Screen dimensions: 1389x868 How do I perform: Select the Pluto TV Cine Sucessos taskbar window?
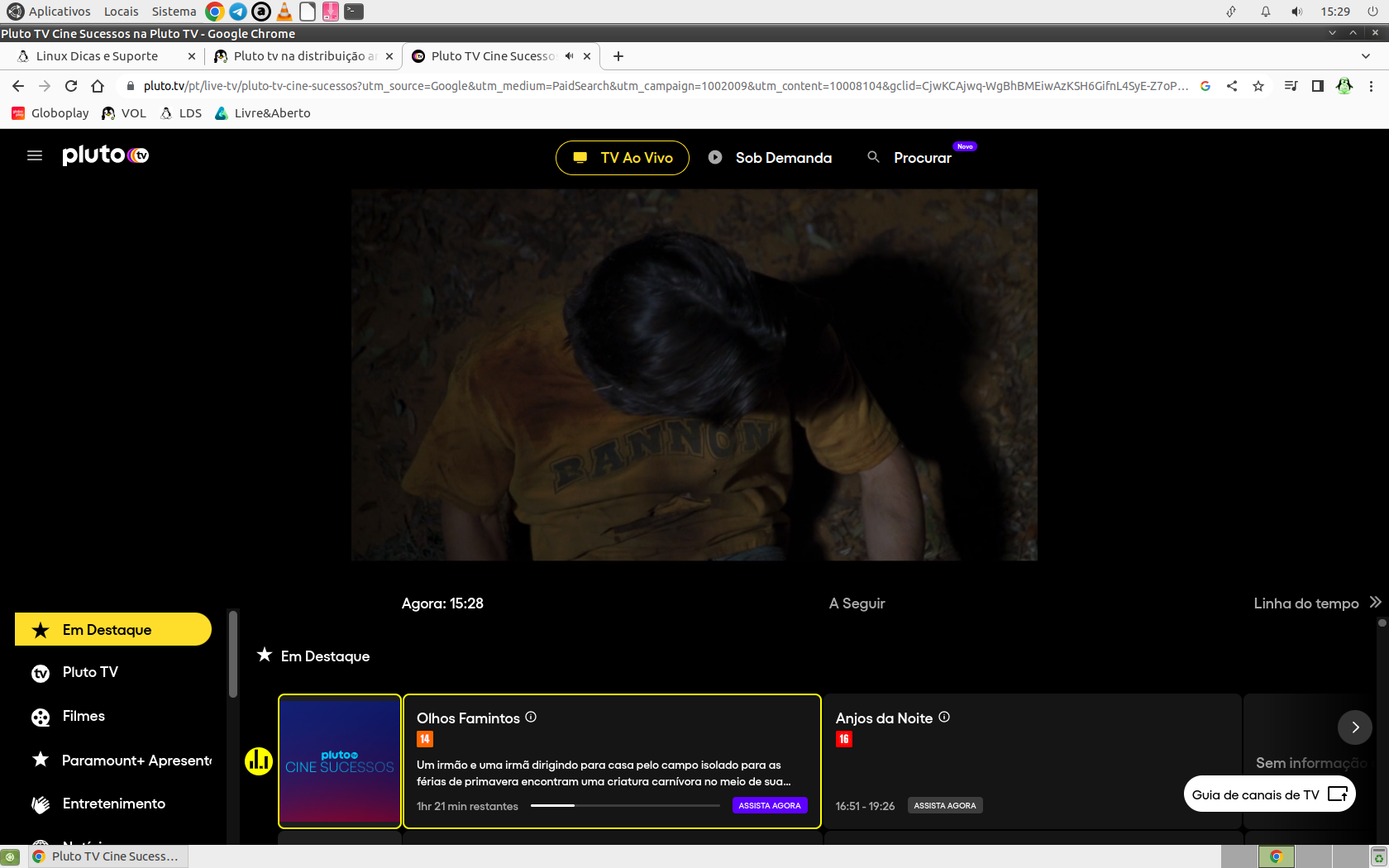107,856
